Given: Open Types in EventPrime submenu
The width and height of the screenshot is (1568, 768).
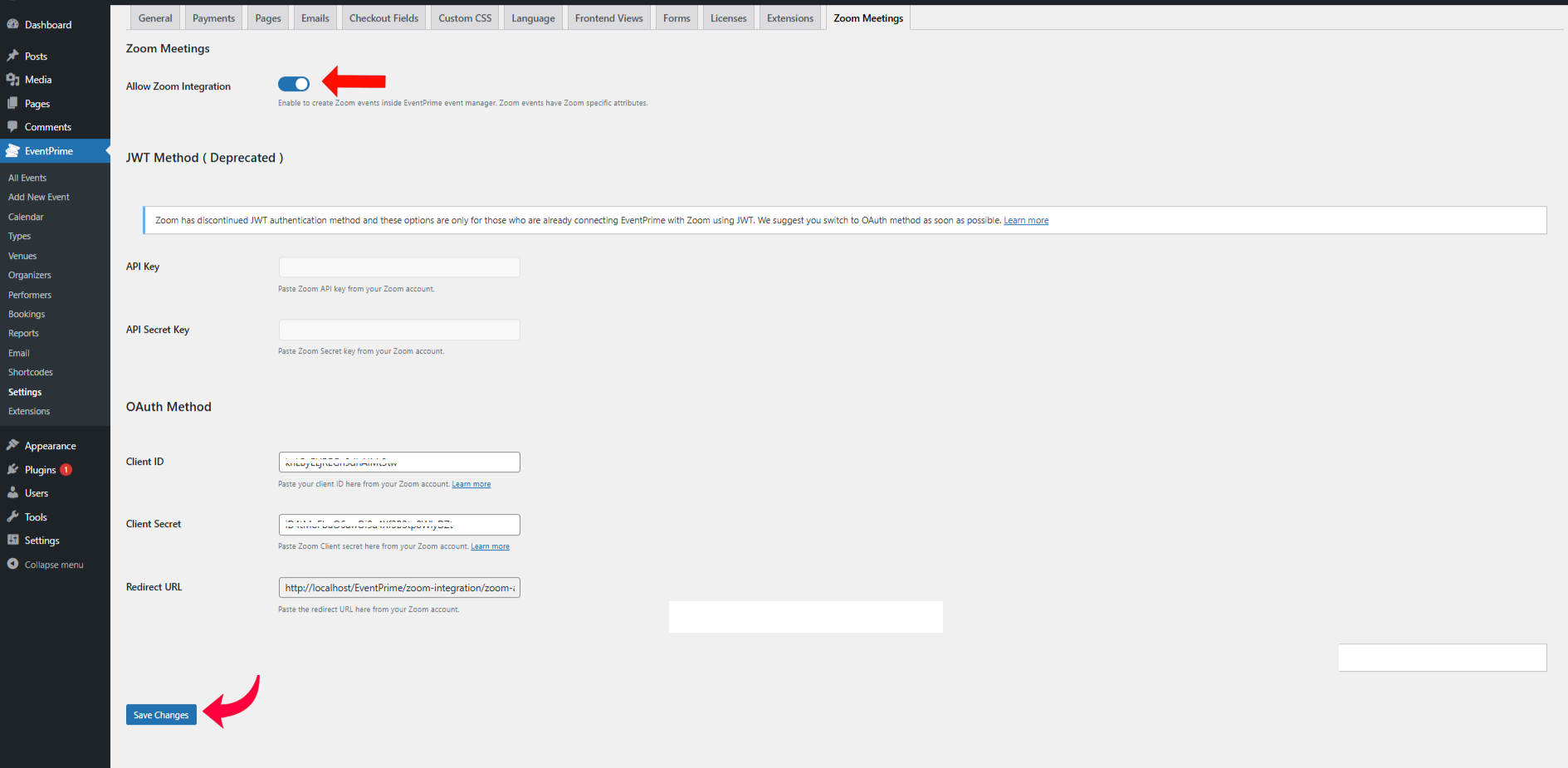Looking at the screenshot, I should (19, 236).
